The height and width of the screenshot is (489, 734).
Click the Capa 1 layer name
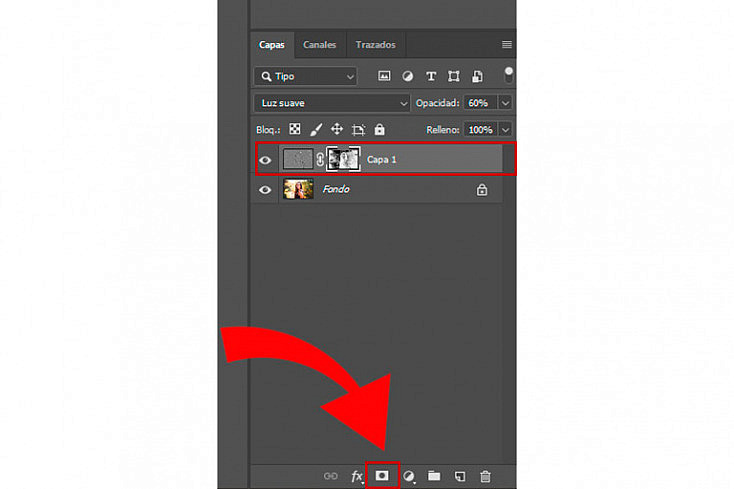tap(382, 160)
